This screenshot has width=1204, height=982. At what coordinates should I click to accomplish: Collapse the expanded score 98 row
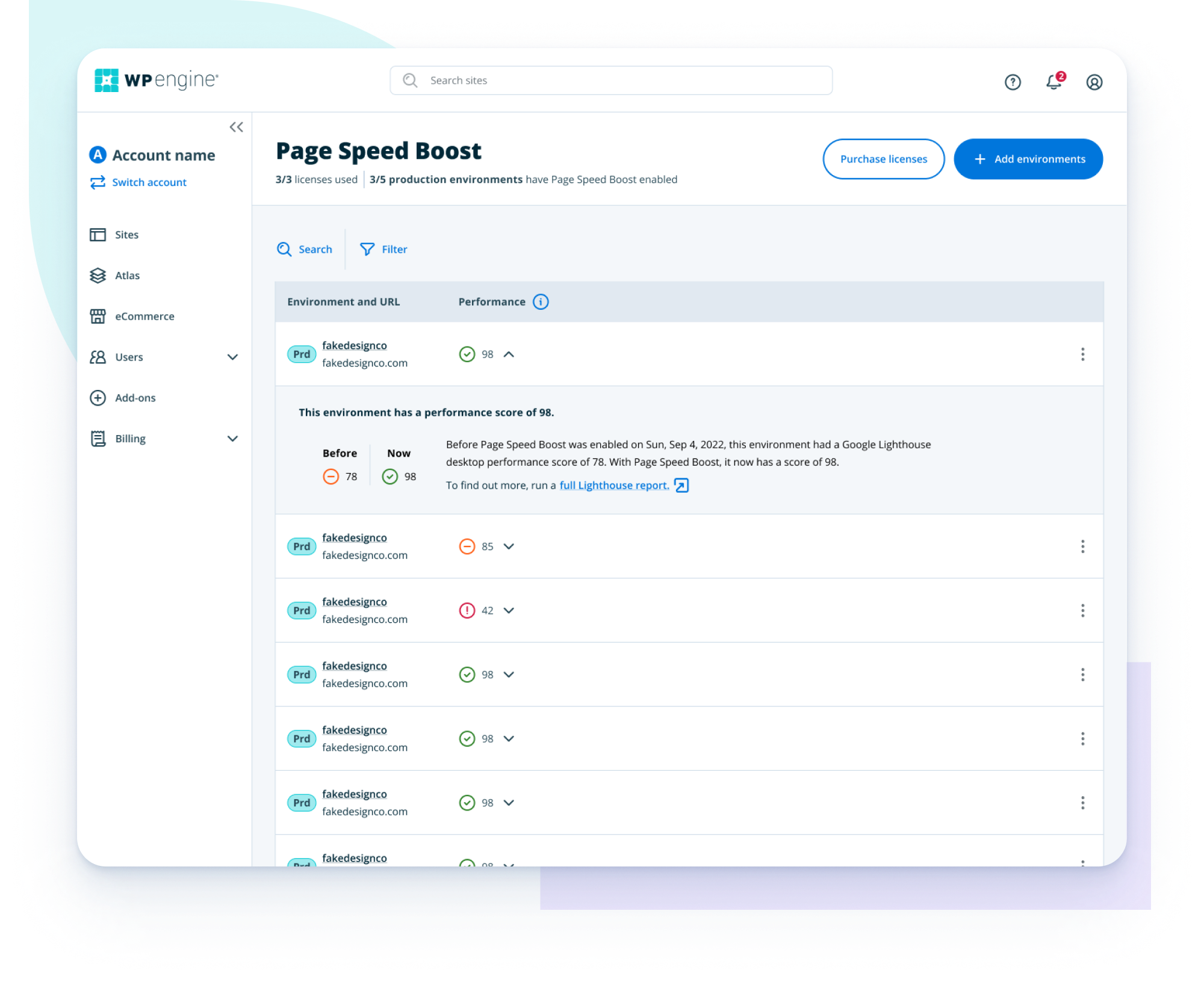coord(509,354)
